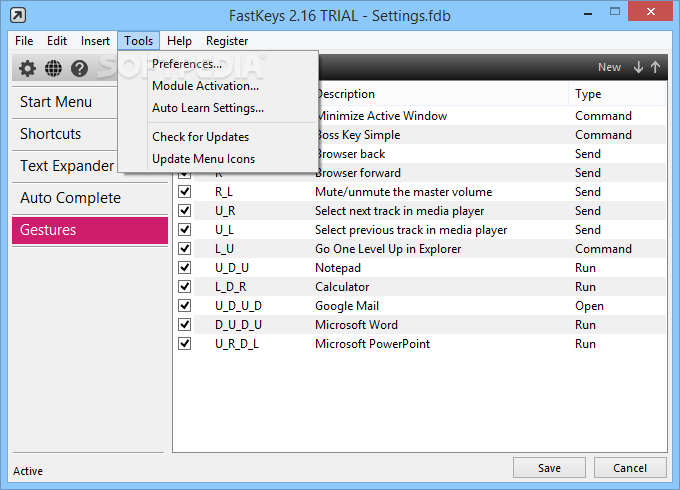Select the Browser forward row
Image resolution: width=680 pixels, height=490 pixels.
[491, 173]
